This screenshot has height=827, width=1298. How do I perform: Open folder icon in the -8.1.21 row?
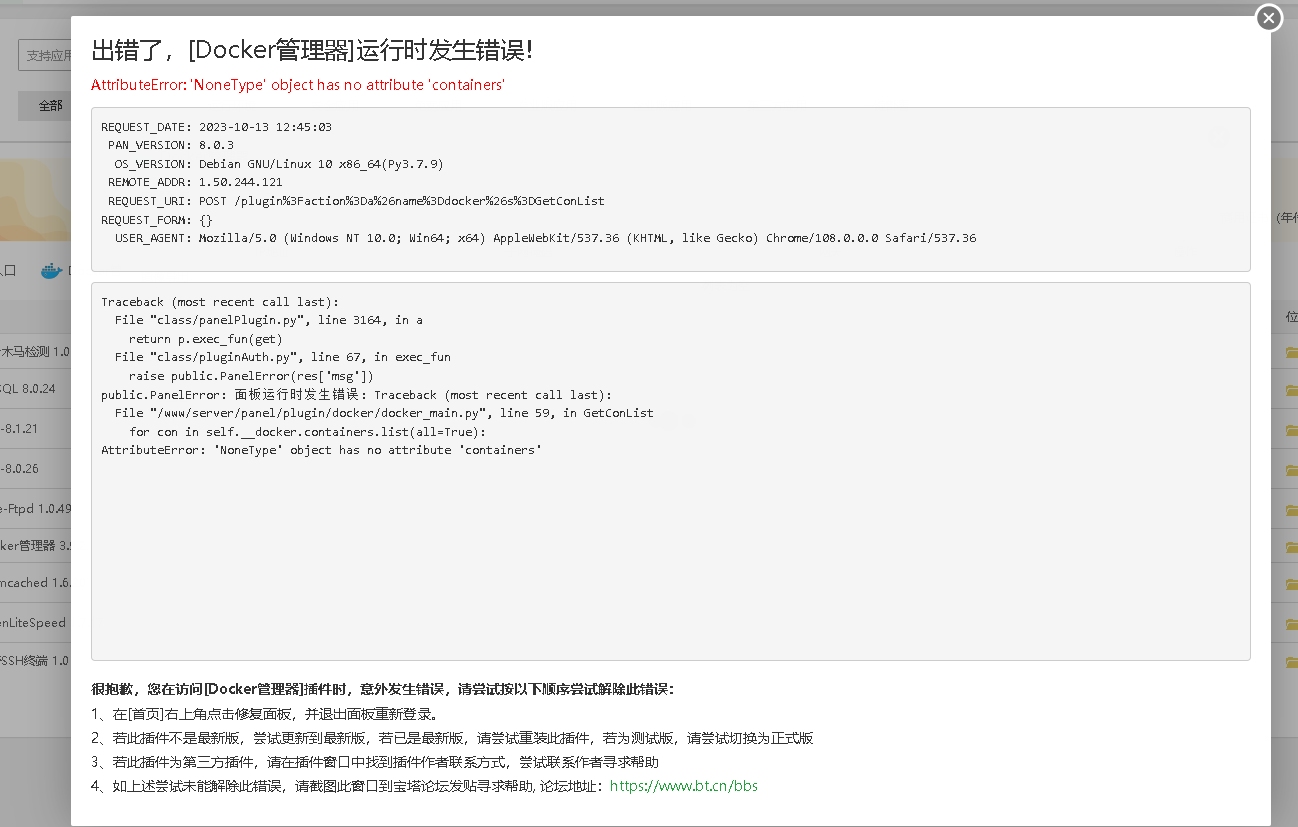1291,429
